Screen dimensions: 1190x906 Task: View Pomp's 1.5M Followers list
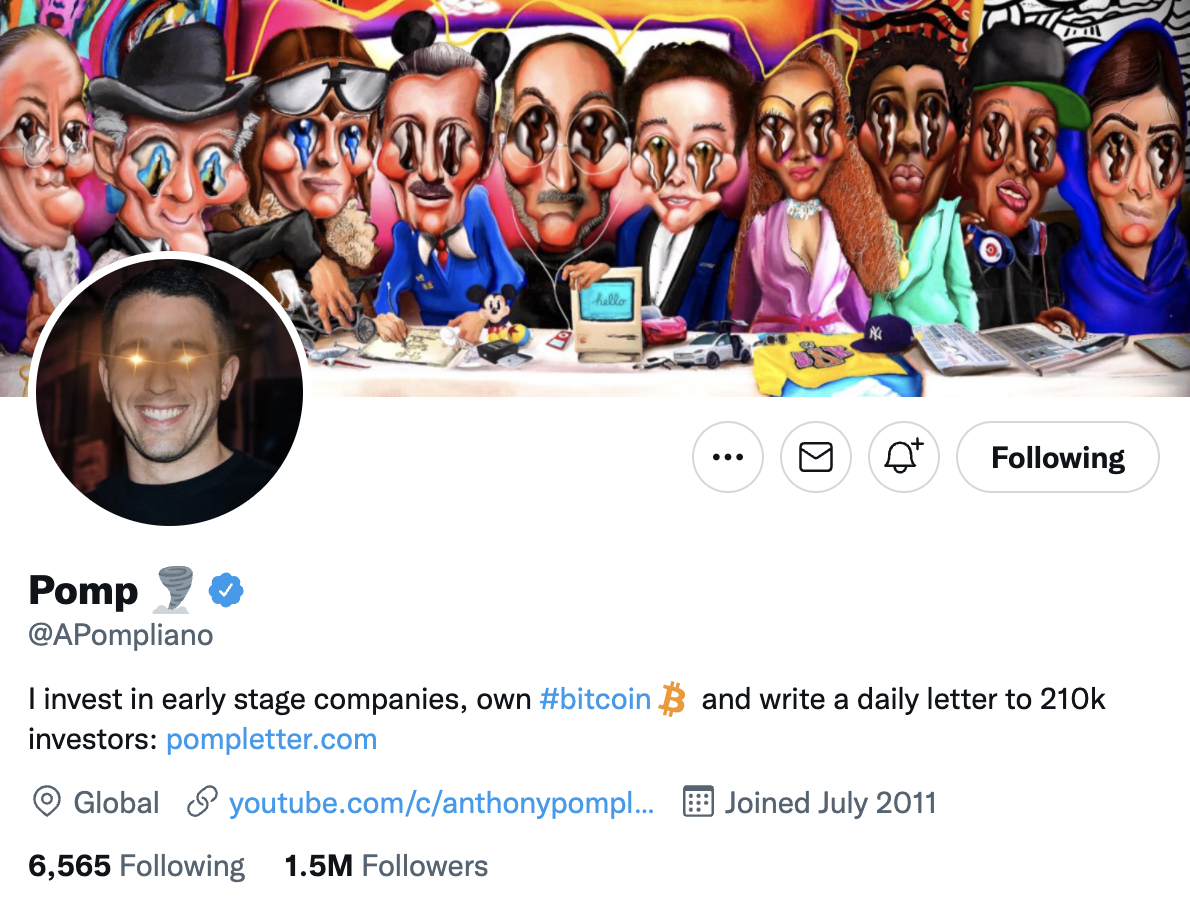click(x=386, y=864)
